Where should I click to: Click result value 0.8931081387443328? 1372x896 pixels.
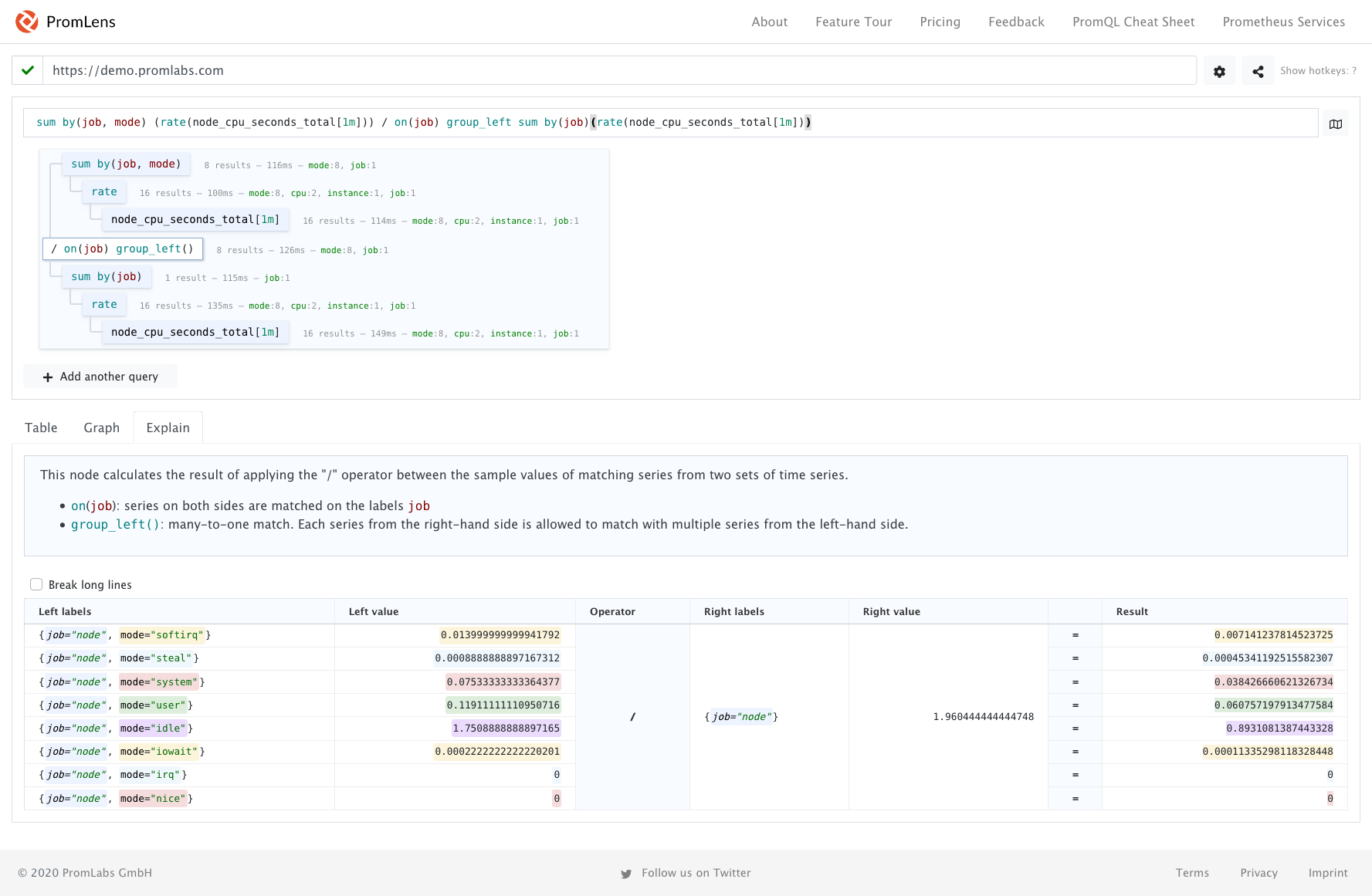[x=1279, y=729]
